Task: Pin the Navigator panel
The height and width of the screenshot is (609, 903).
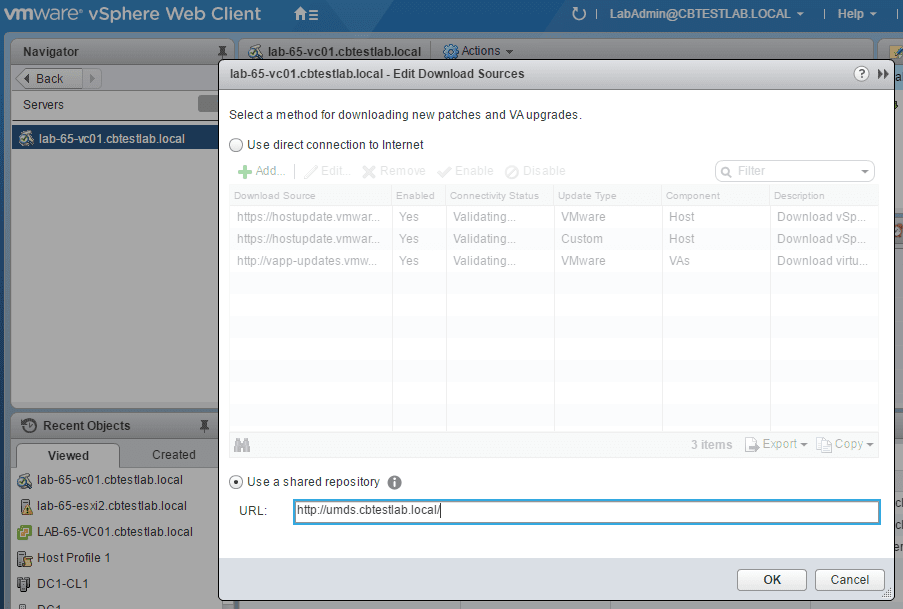Action: [x=222, y=51]
